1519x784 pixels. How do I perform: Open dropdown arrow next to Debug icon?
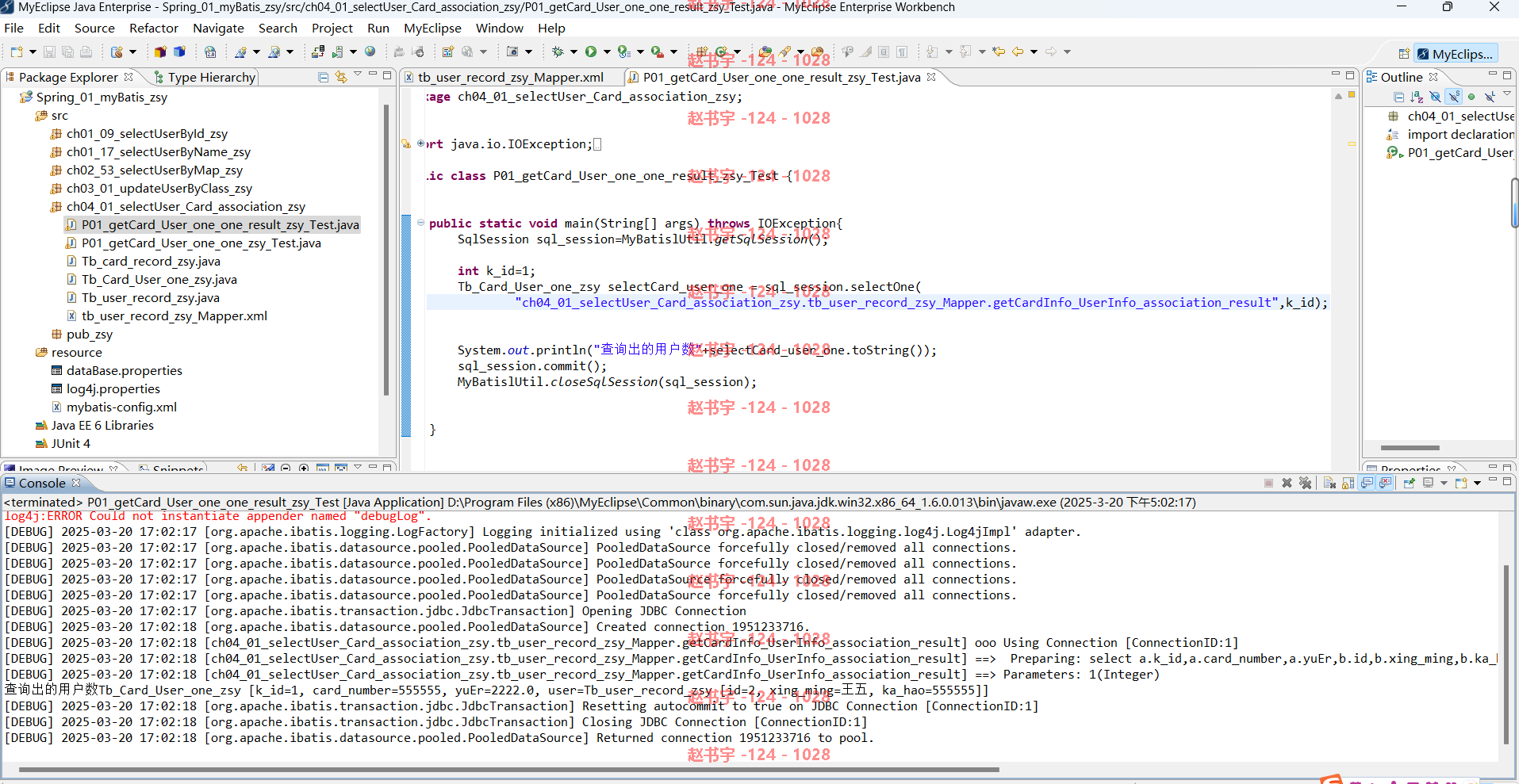(x=573, y=52)
